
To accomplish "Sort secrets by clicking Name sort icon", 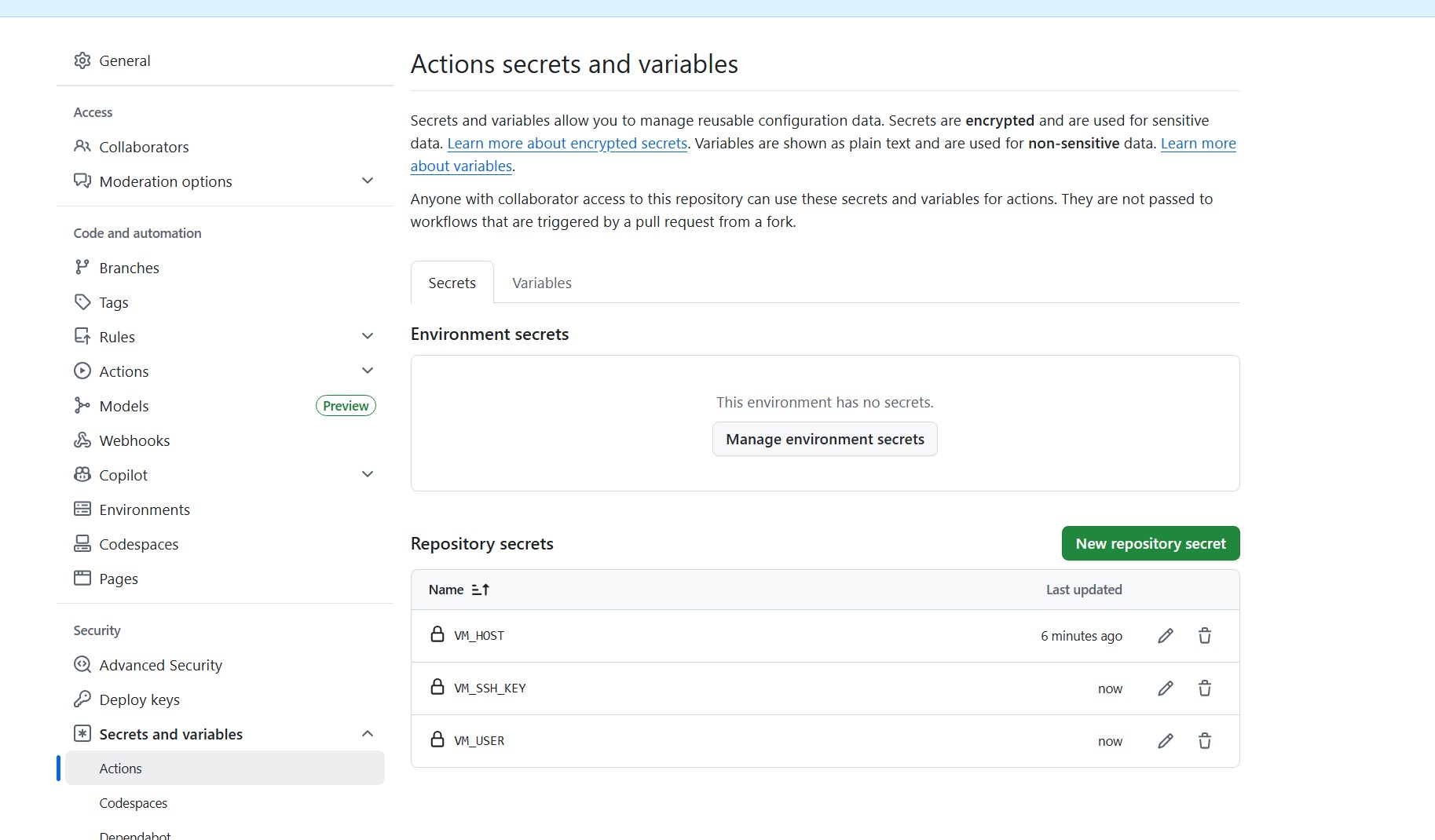I will (480, 590).
